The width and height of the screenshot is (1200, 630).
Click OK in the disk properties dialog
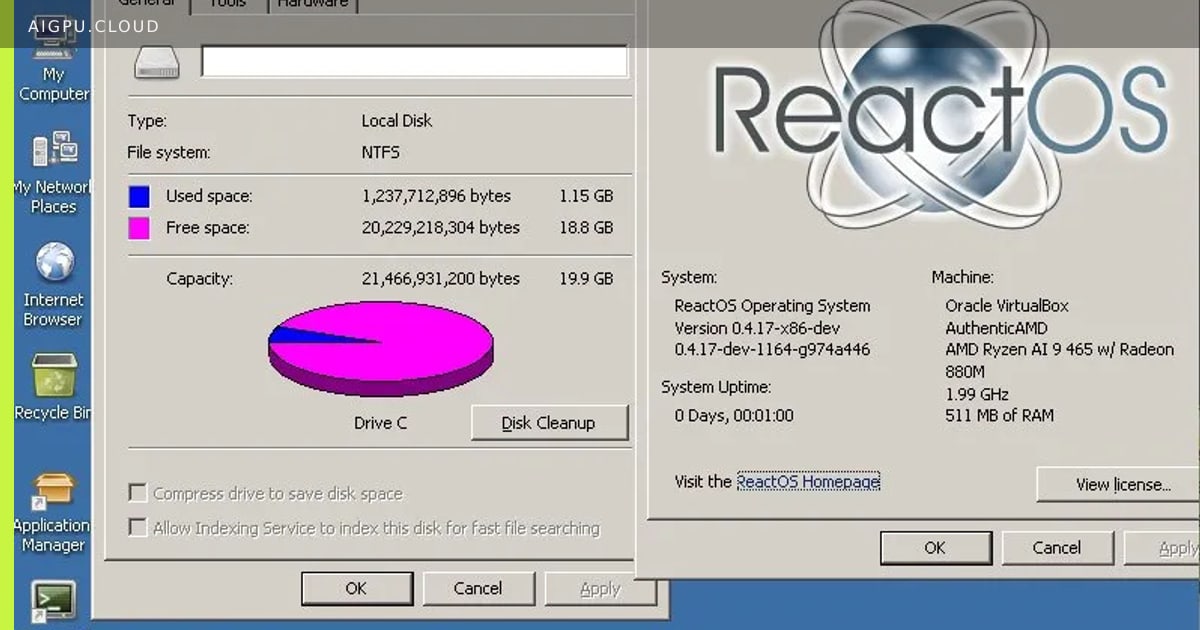[356, 589]
